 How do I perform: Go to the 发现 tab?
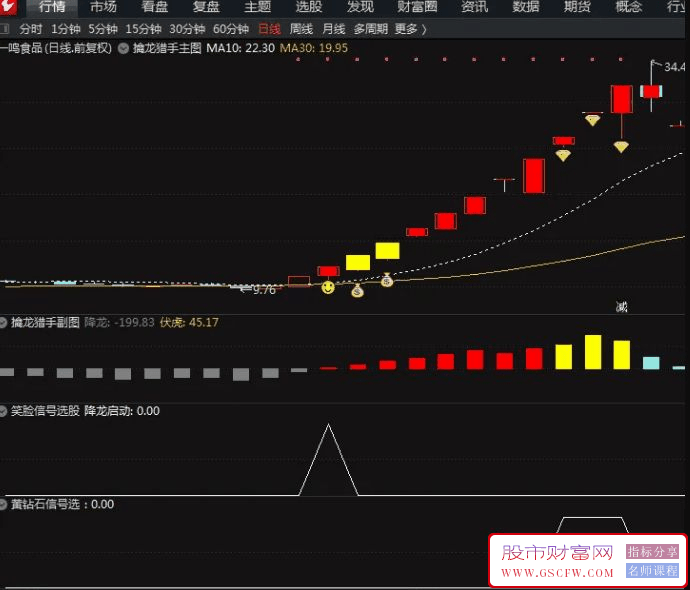[x=360, y=7]
